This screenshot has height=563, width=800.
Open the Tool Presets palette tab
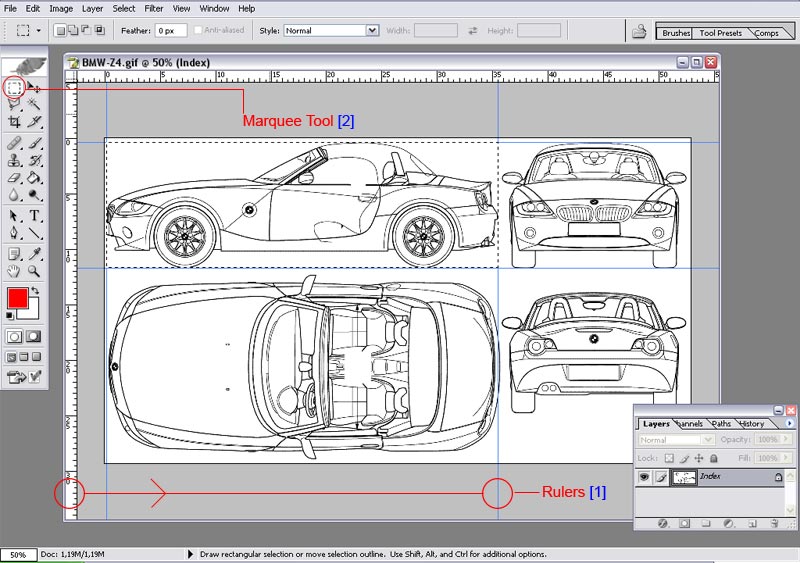click(720, 33)
